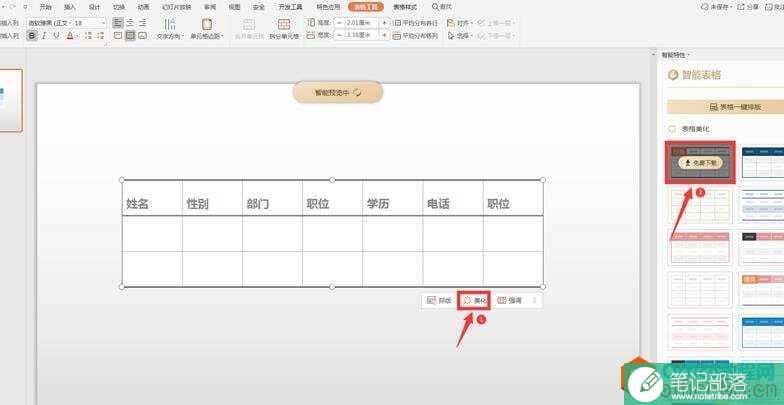Open the 对齐 align dropdown
784x405 pixels.
(x=460, y=23)
